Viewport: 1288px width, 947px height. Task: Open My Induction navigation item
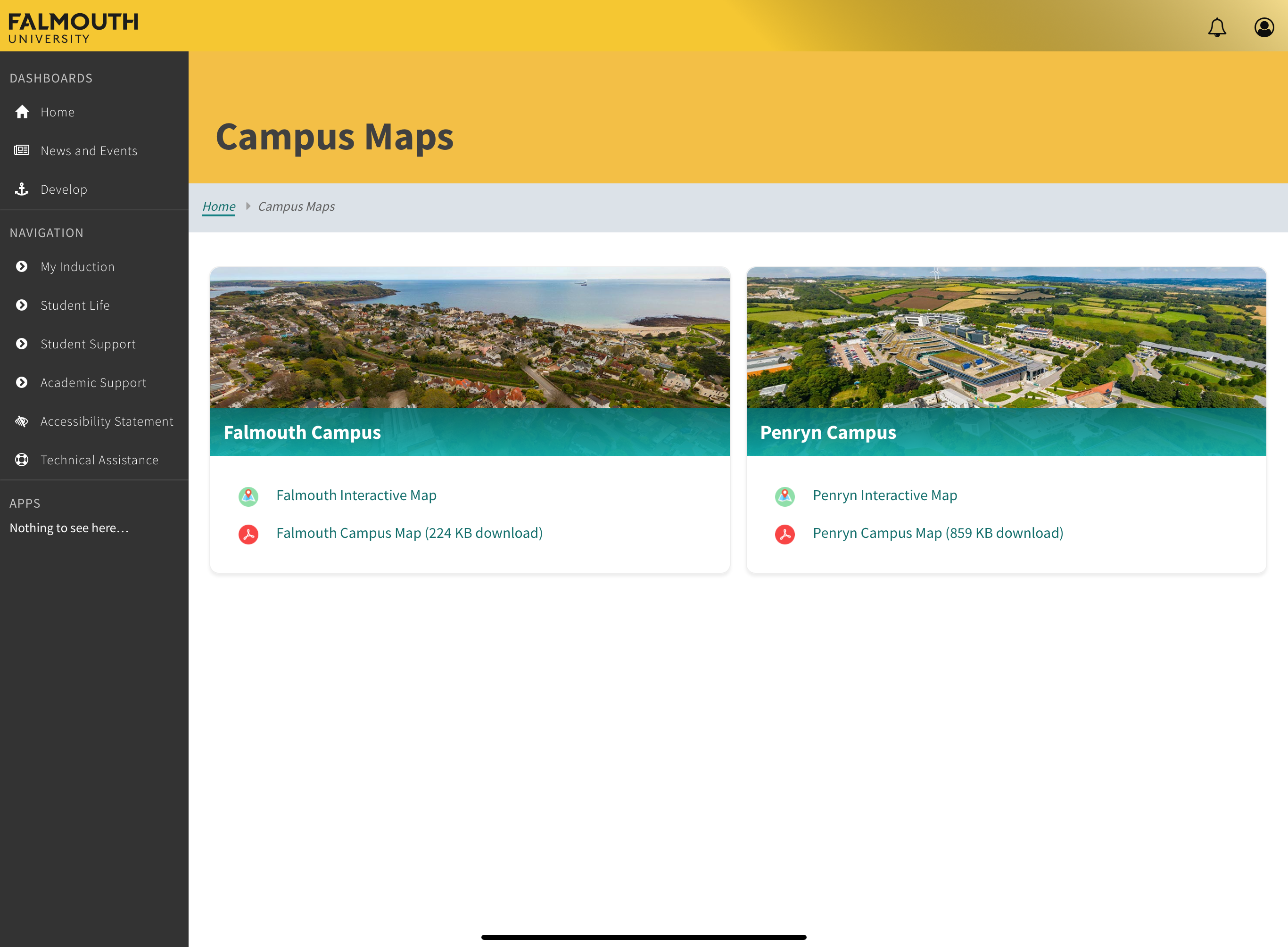point(94,266)
